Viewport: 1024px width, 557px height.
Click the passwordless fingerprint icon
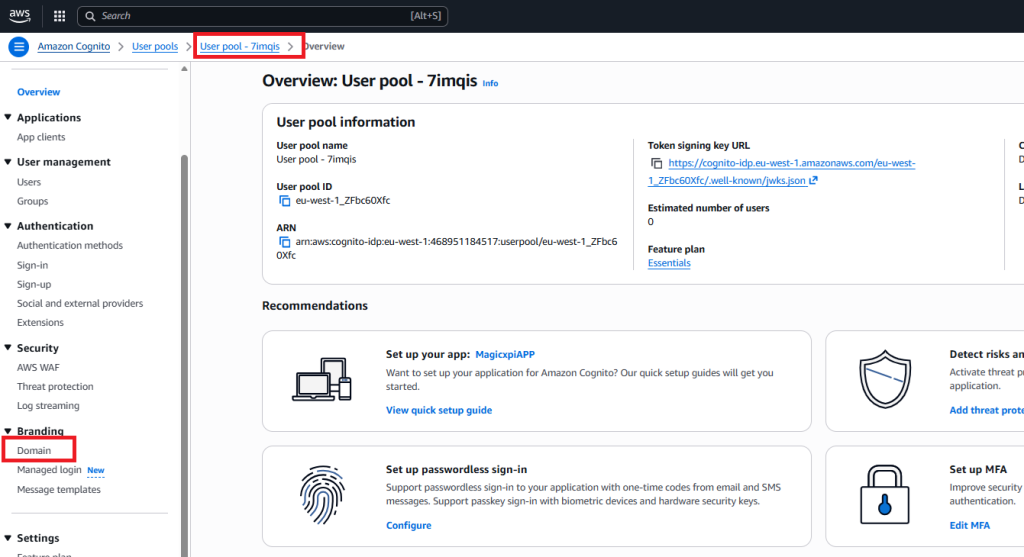322,495
